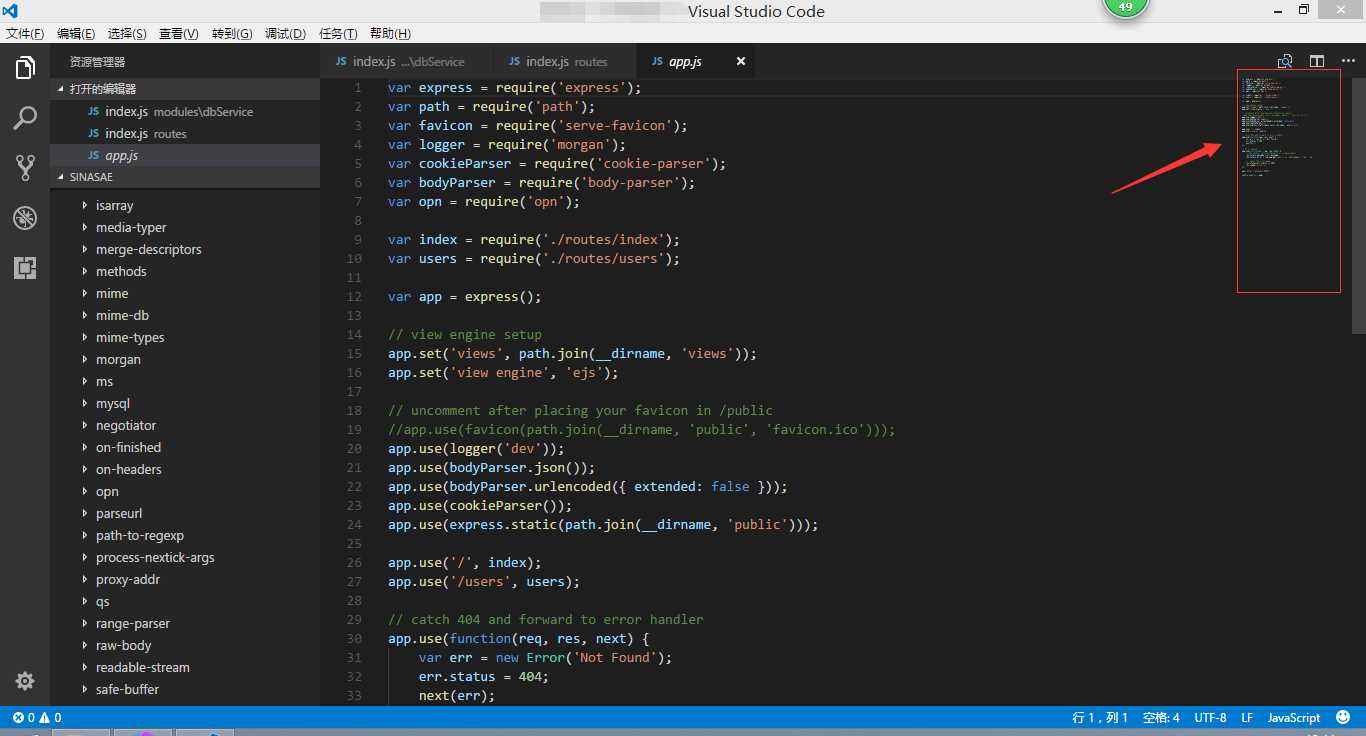
Task: Change file encoding UTF-8
Action: coord(1210,717)
